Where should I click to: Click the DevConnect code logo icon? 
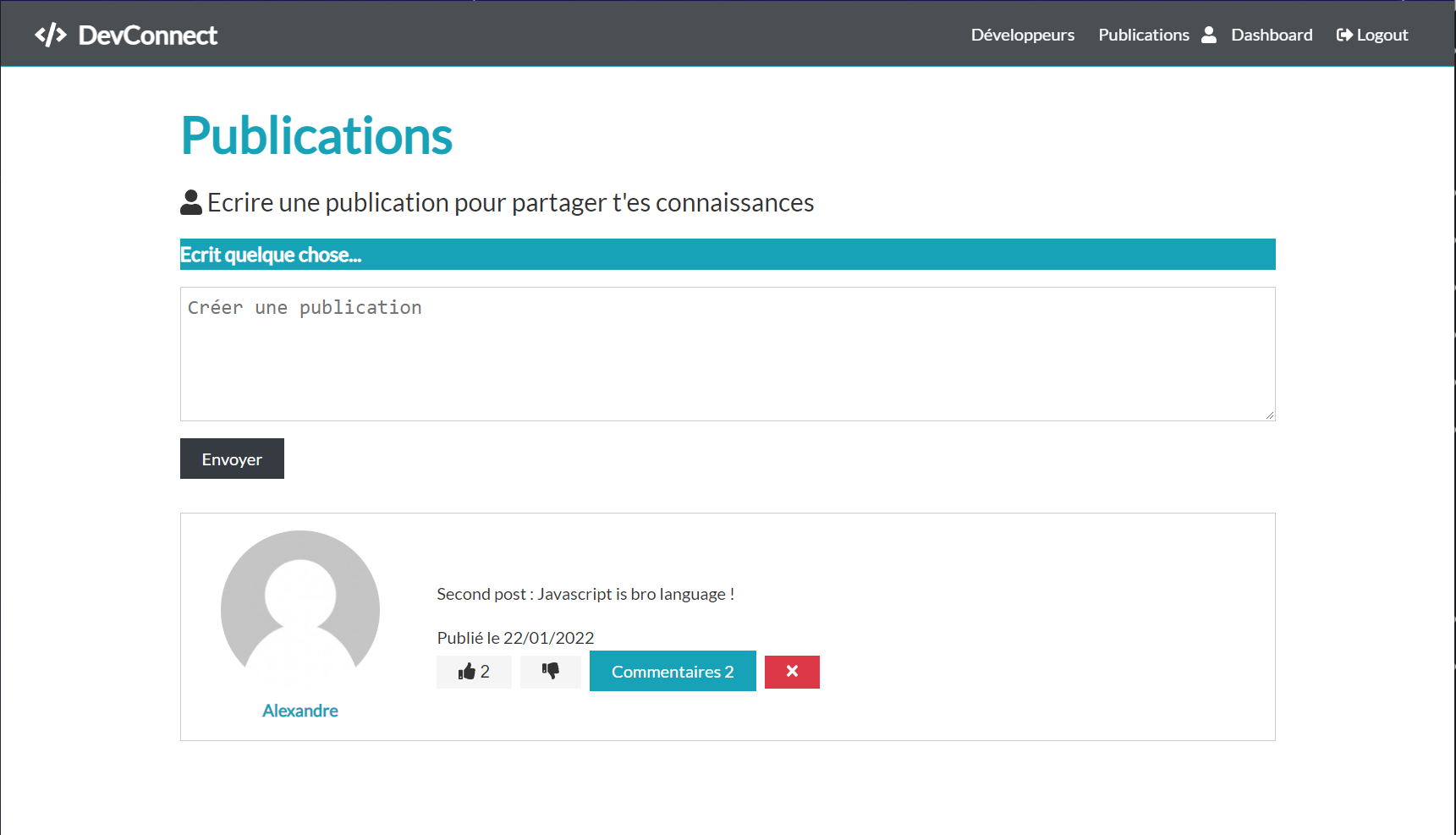pos(51,34)
